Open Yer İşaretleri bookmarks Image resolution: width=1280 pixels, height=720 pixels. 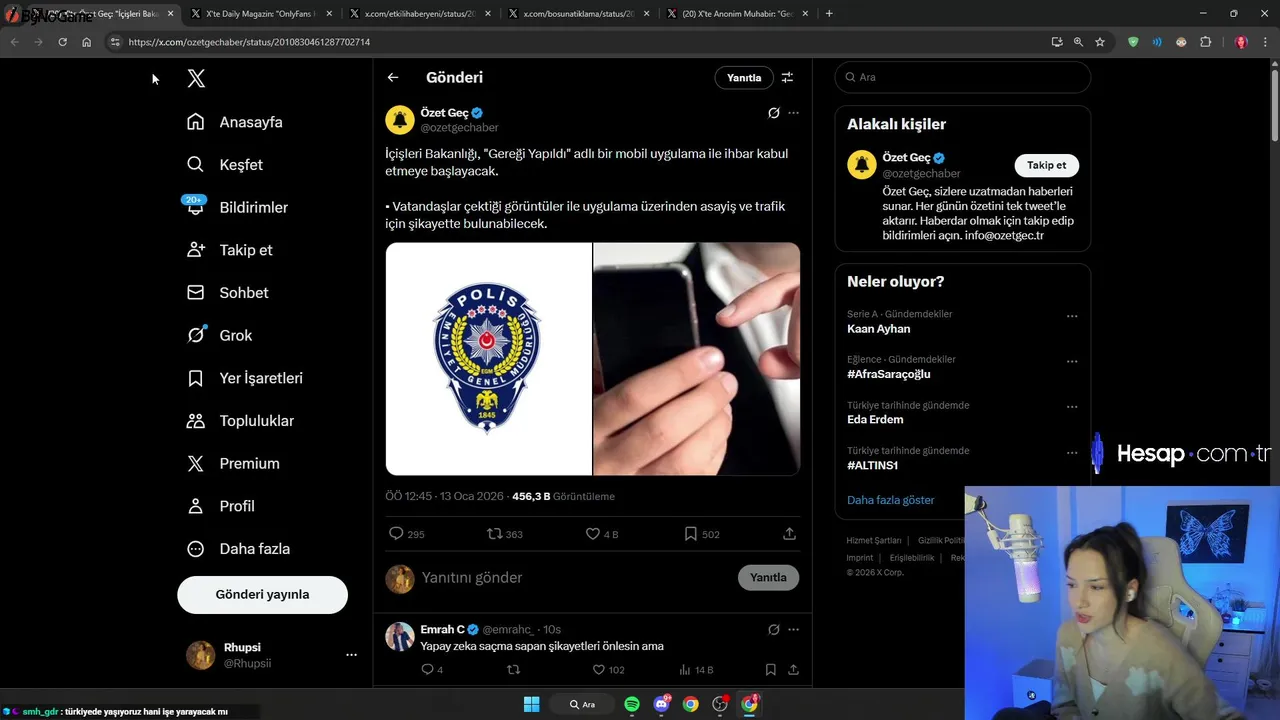[245, 378]
